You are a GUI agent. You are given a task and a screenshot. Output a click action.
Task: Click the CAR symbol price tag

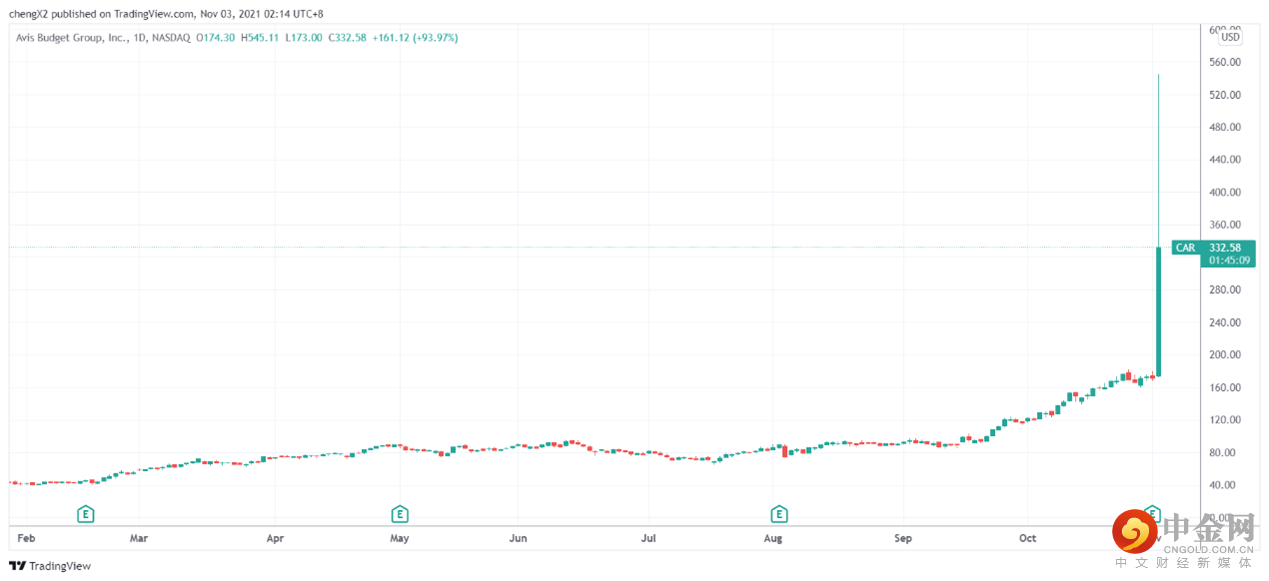coord(1185,248)
